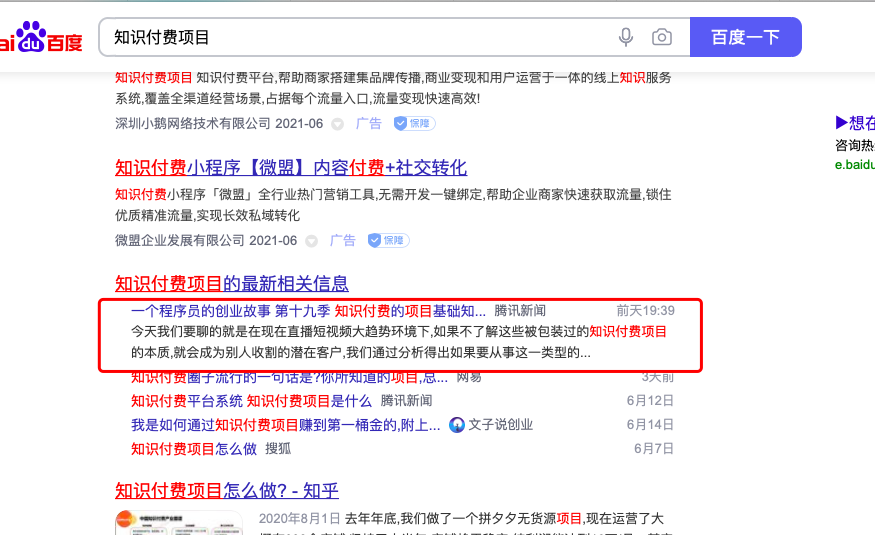Screen dimensions: 875x535
Task: Click 广告 label on 微盟企业发展 result
Action: pos(343,240)
